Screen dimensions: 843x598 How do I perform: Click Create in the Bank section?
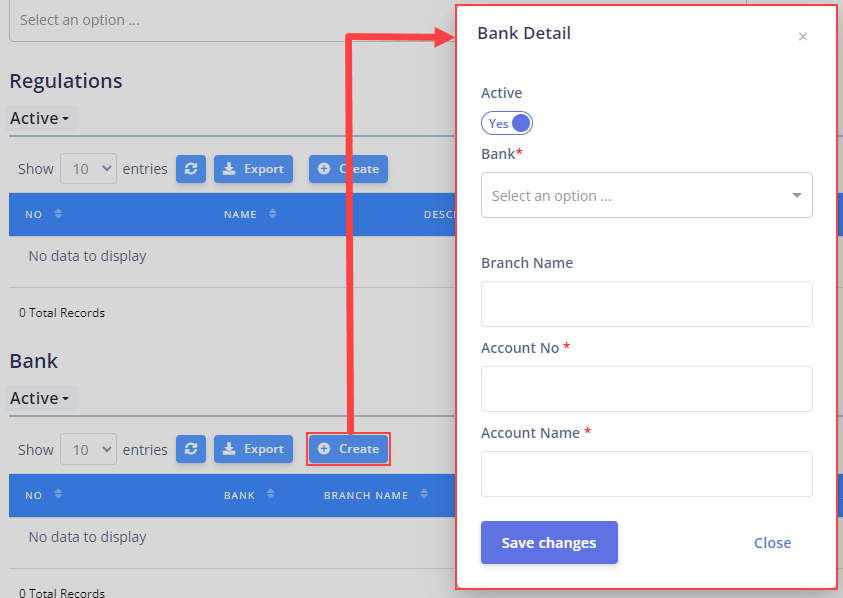[348, 449]
